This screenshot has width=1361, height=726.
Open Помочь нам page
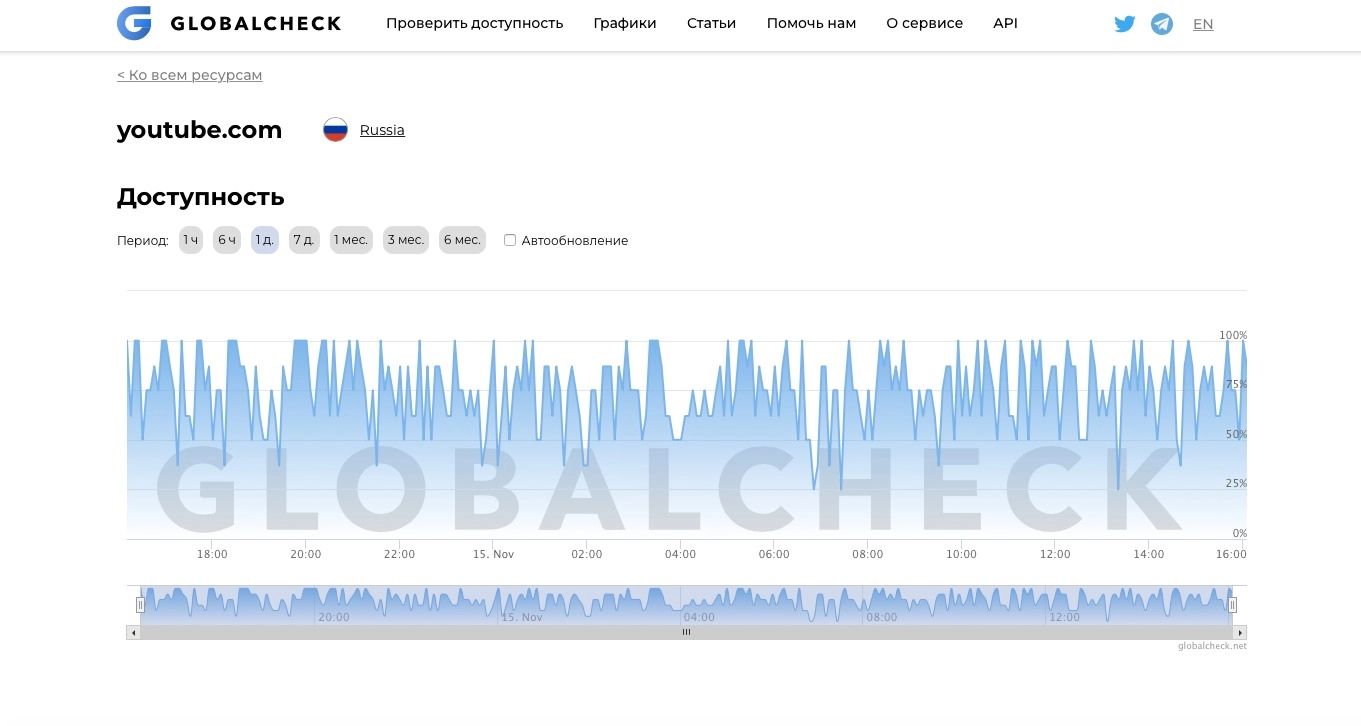pos(811,23)
